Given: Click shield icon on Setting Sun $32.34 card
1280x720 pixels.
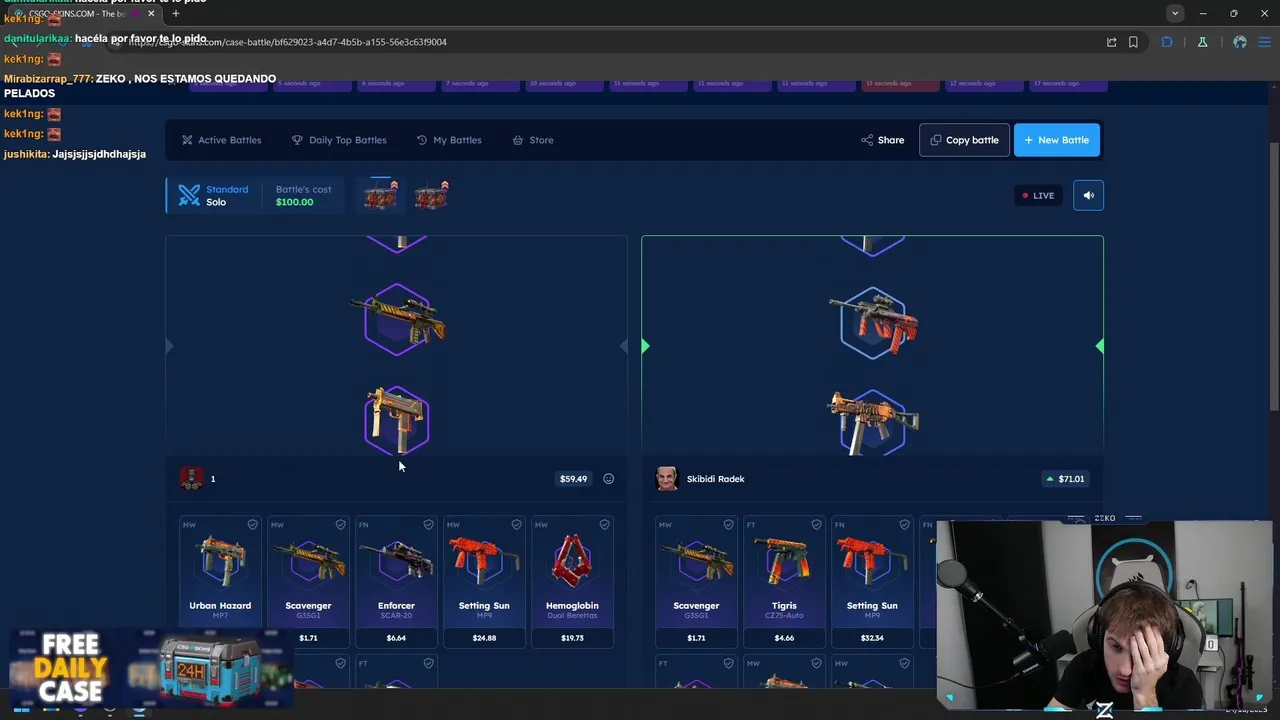Looking at the screenshot, I should 904,525.
